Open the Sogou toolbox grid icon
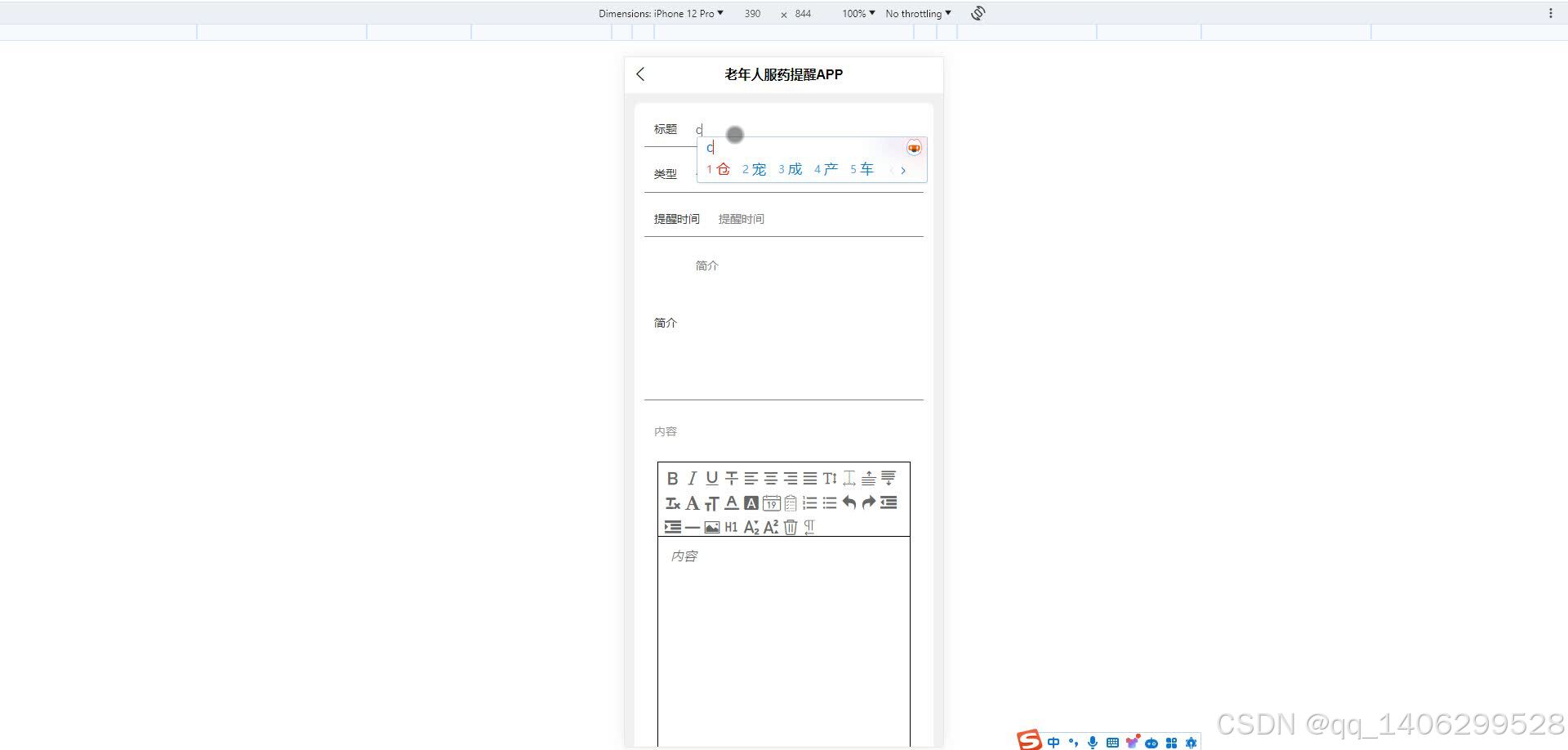 tap(1171, 743)
